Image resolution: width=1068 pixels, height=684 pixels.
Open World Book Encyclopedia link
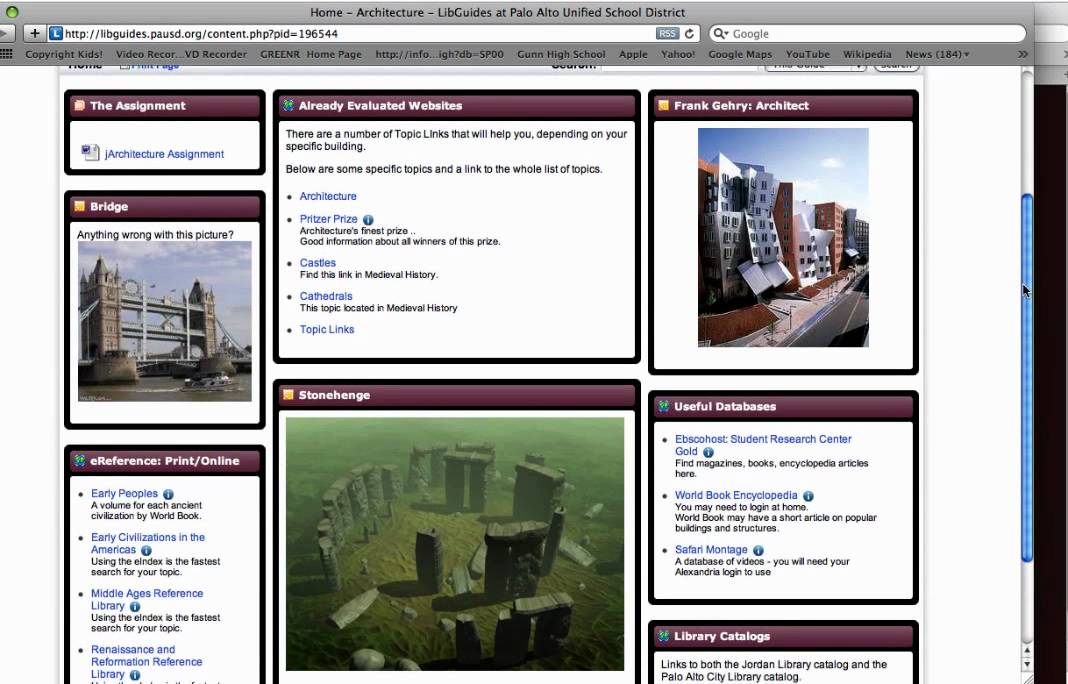[x=736, y=496]
